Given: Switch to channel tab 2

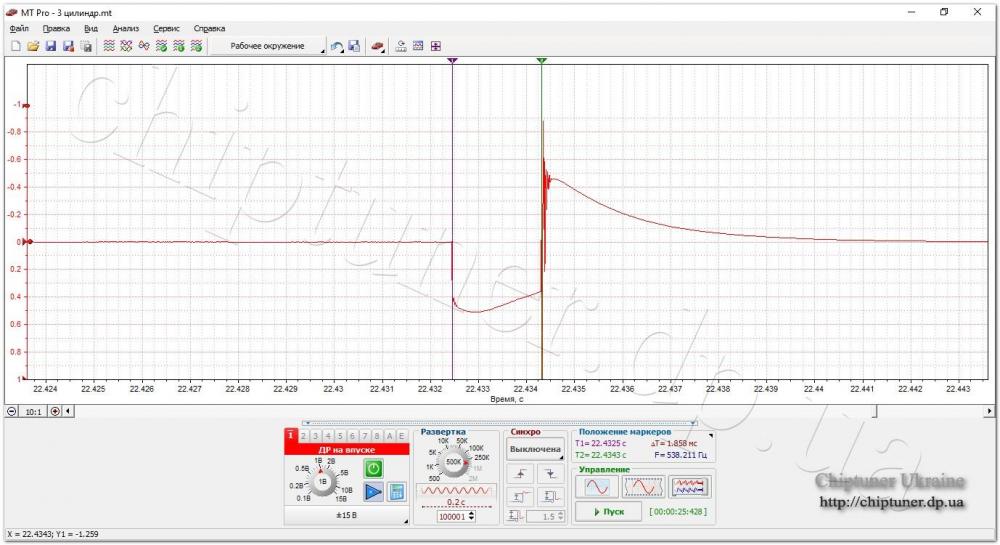Looking at the screenshot, I should coord(304,436).
